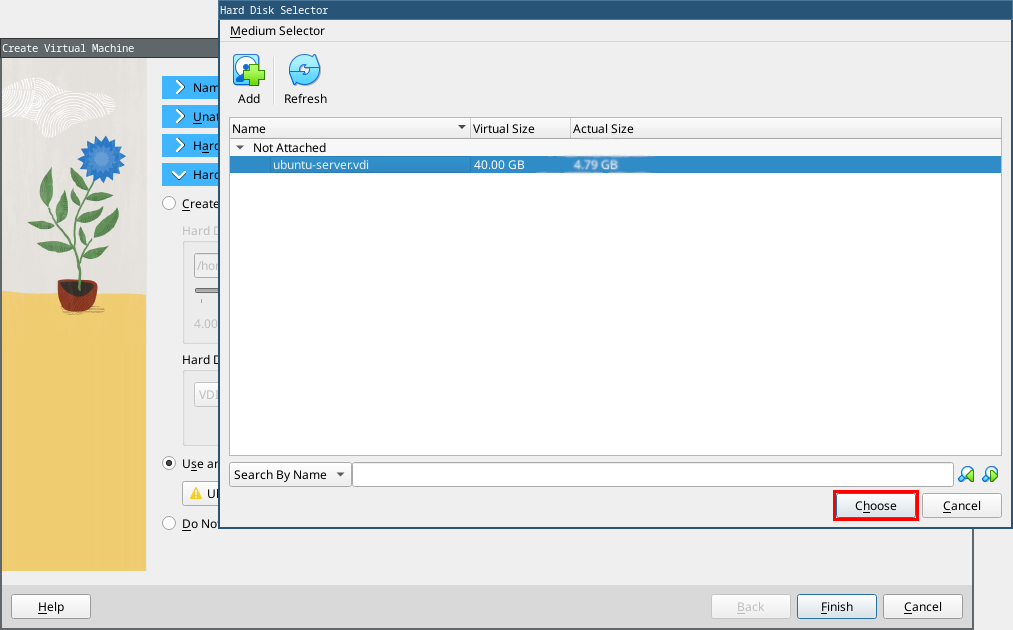Collapse the 'Not Attached' tree group
1013x630 pixels.
click(240, 148)
